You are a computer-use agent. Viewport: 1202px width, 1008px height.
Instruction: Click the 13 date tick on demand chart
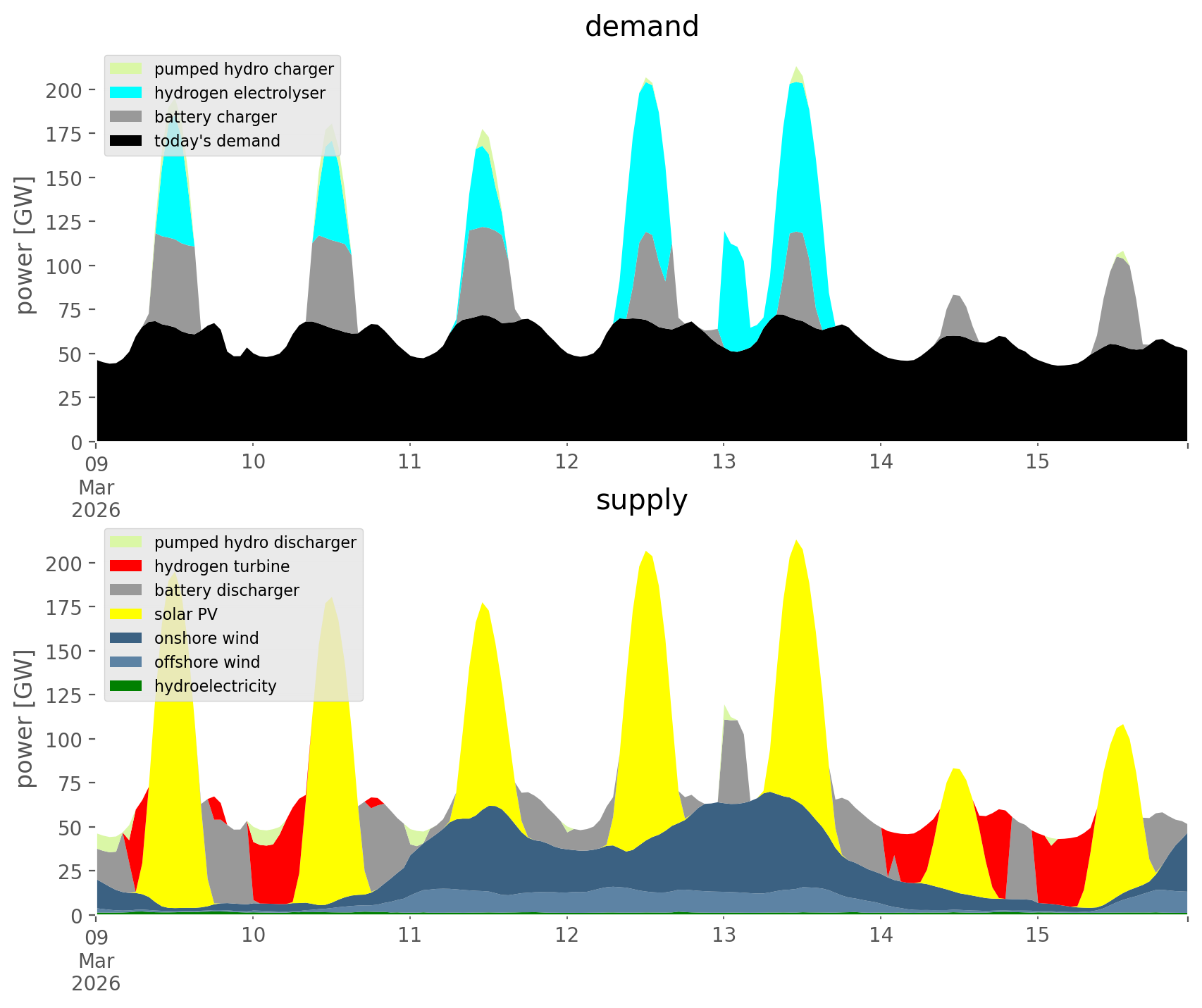tap(724, 462)
